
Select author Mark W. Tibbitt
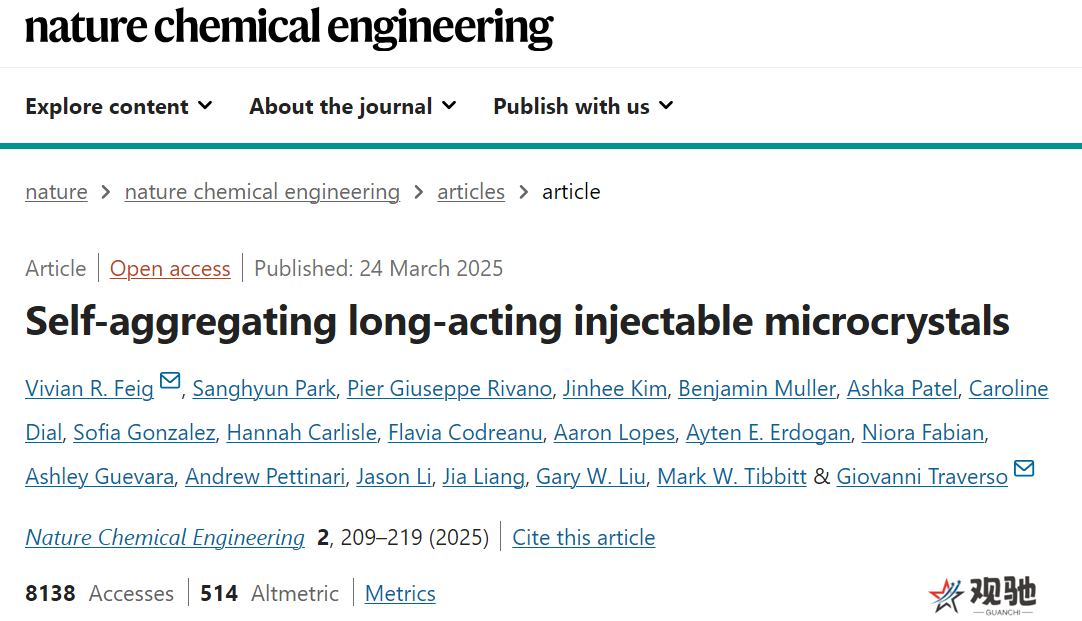coord(731,476)
